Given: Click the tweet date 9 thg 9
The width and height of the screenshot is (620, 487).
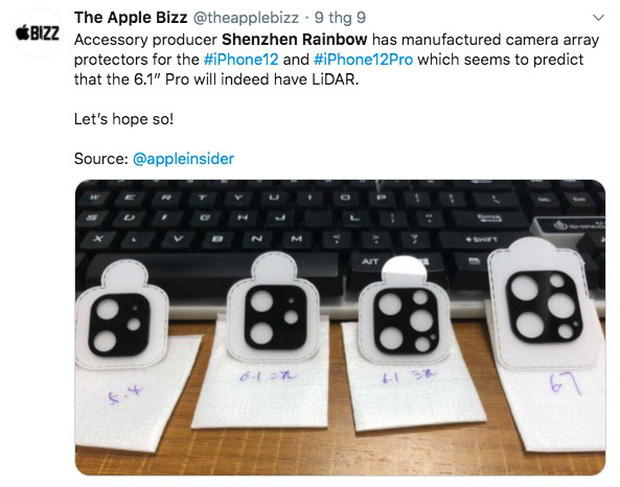Looking at the screenshot, I should click(x=340, y=18).
